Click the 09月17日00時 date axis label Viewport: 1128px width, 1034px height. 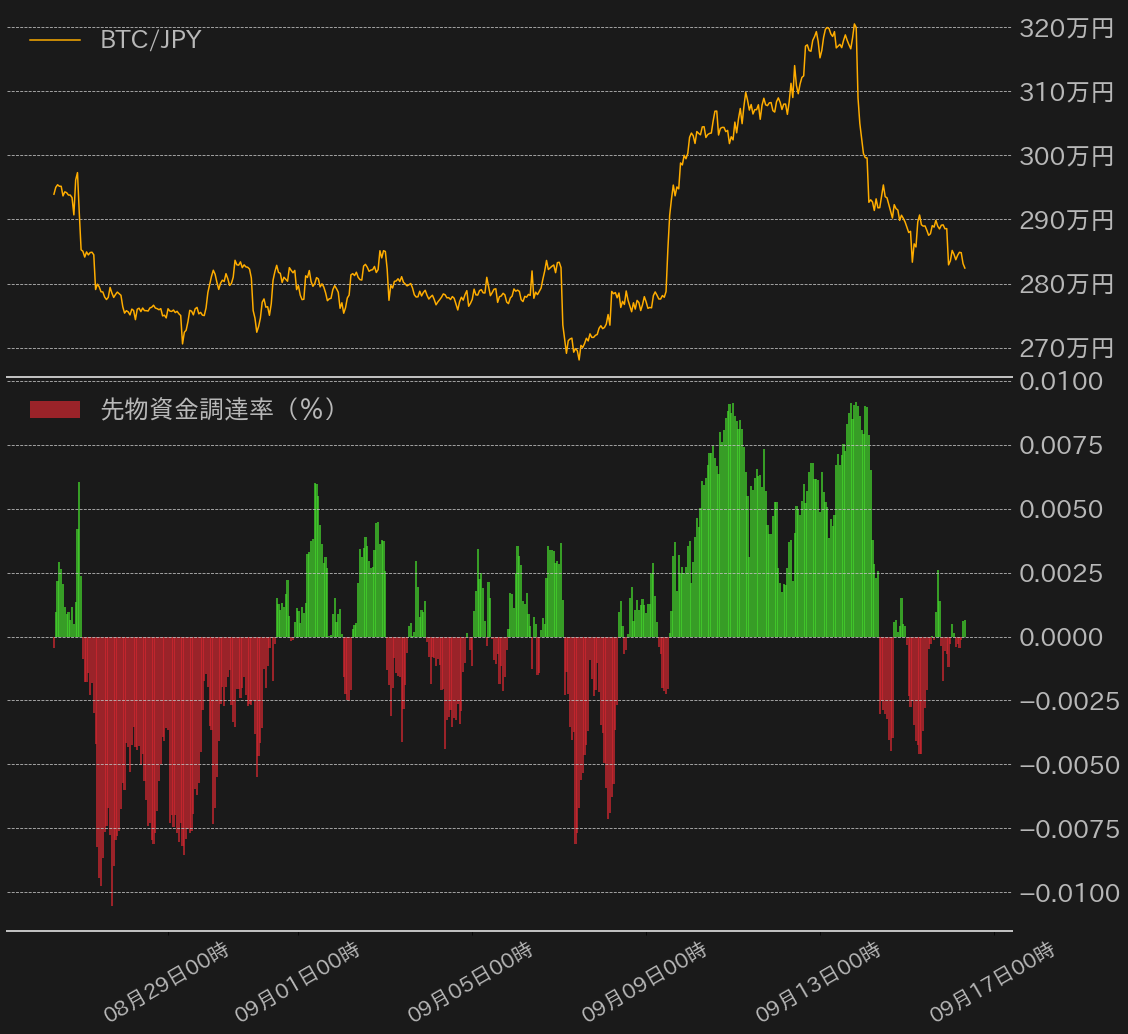pos(993,982)
